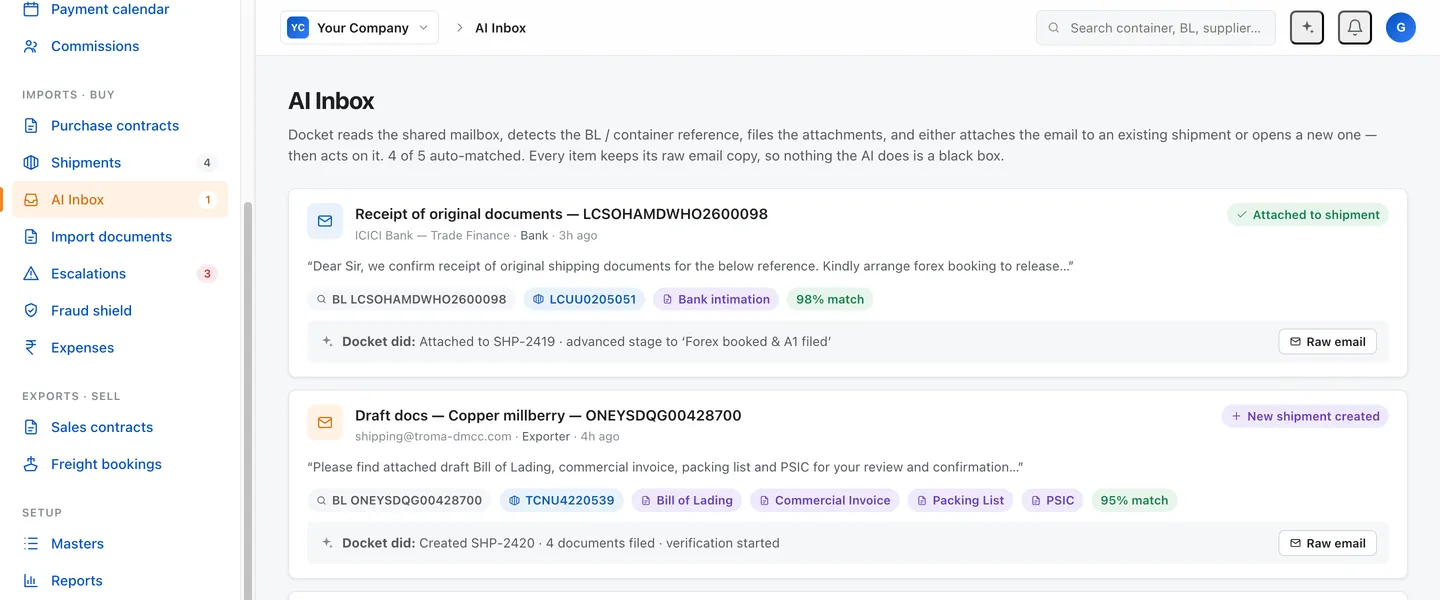This screenshot has height=600, width=1440.
Task: Open Import documents
Action: click(x=120, y=236)
